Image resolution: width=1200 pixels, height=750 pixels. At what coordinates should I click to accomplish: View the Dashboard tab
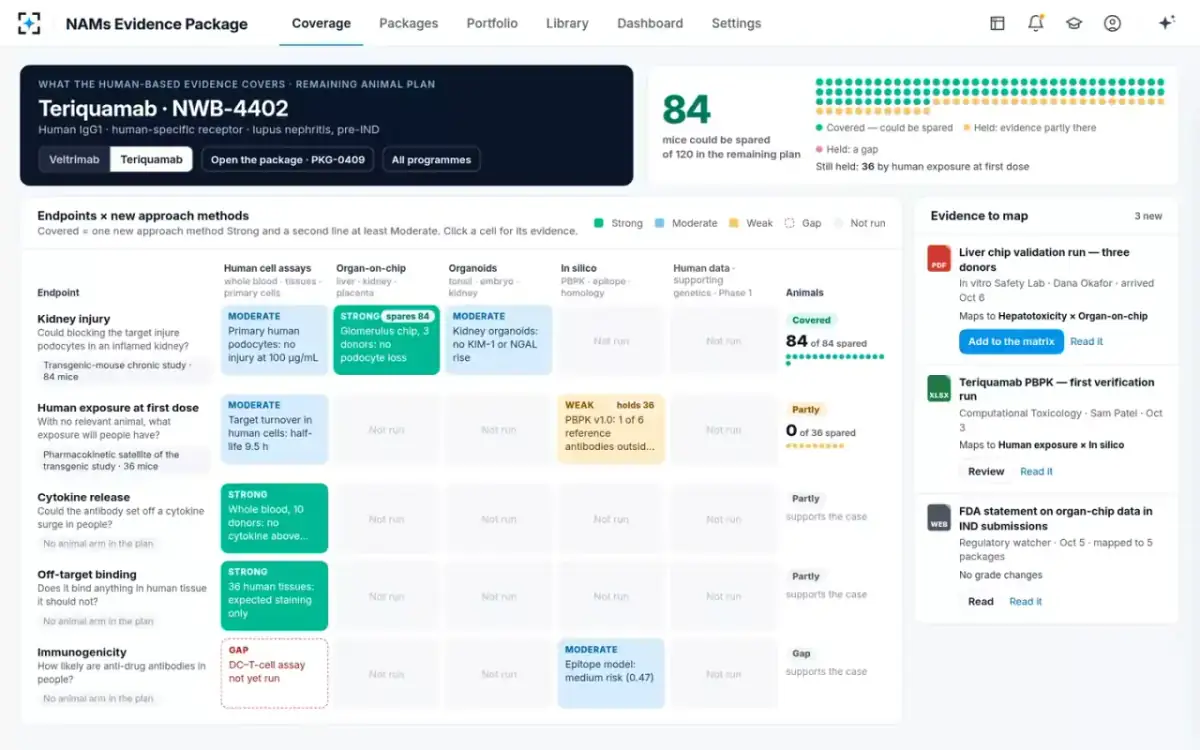[x=650, y=23]
